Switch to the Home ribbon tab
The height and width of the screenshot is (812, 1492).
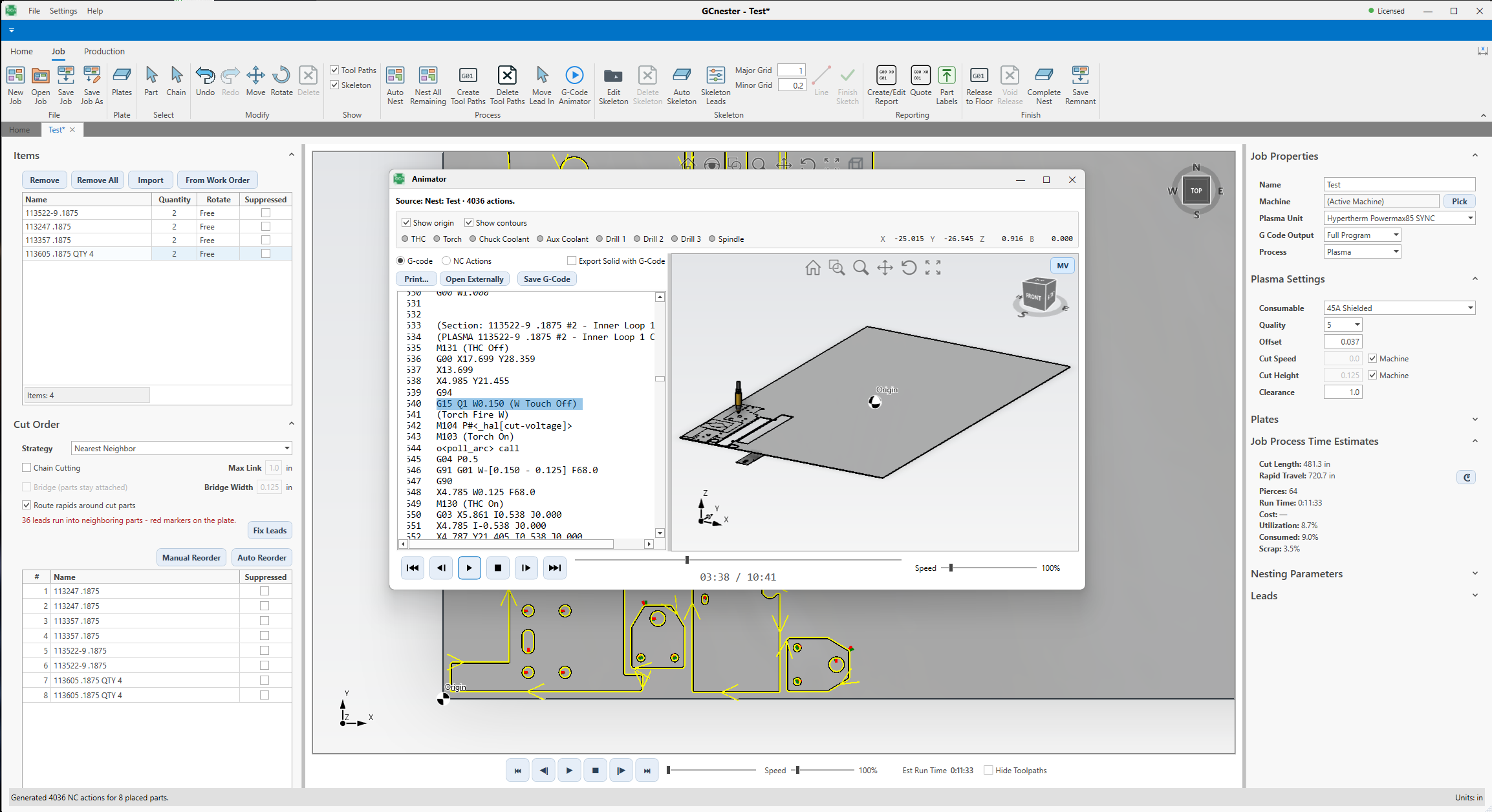pos(21,51)
